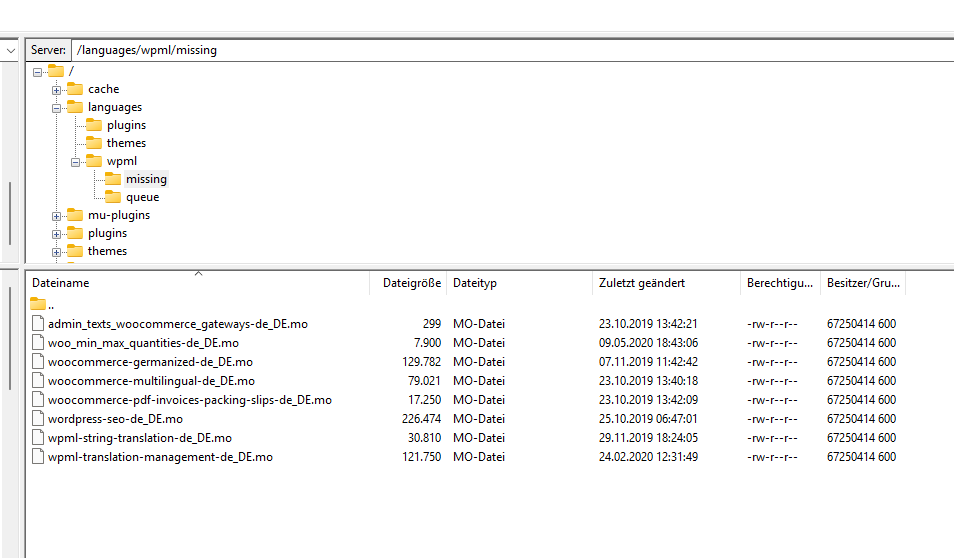Click the date 29.11.2019 18:24:05
954x558 pixels.
648,438
